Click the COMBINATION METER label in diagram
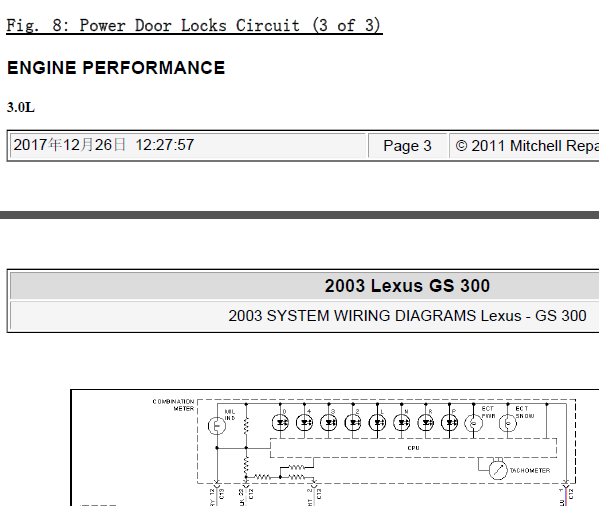The height and width of the screenshot is (506, 599). click(173, 405)
